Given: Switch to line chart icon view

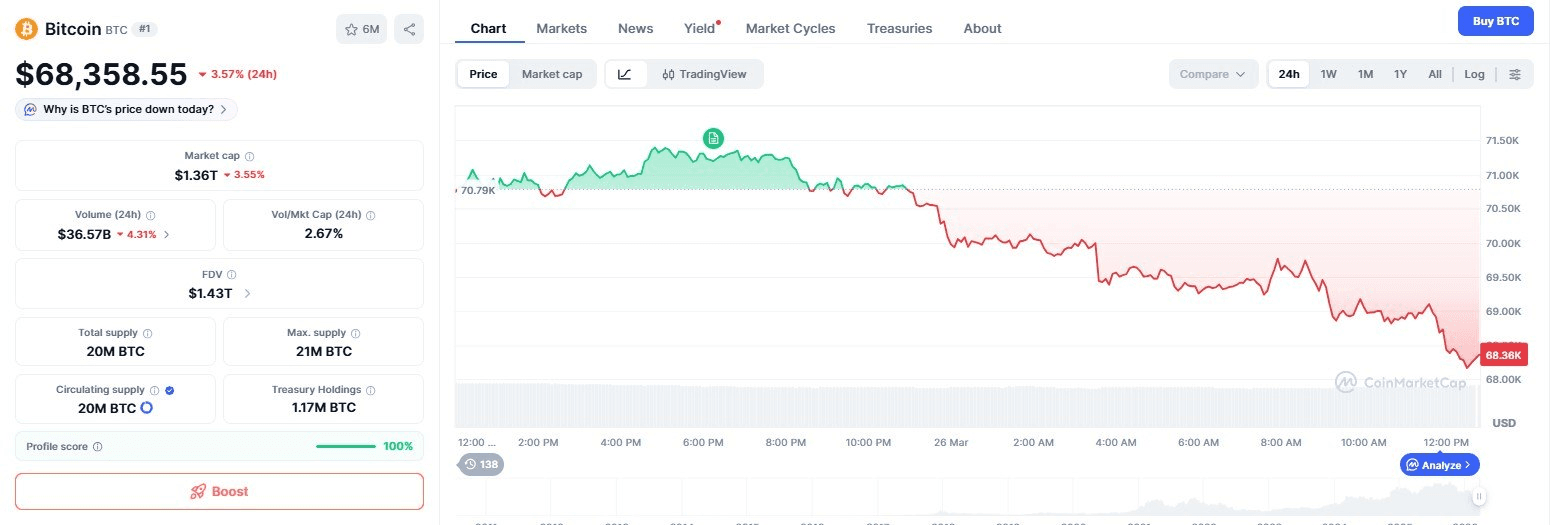Looking at the screenshot, I should 625,74.
